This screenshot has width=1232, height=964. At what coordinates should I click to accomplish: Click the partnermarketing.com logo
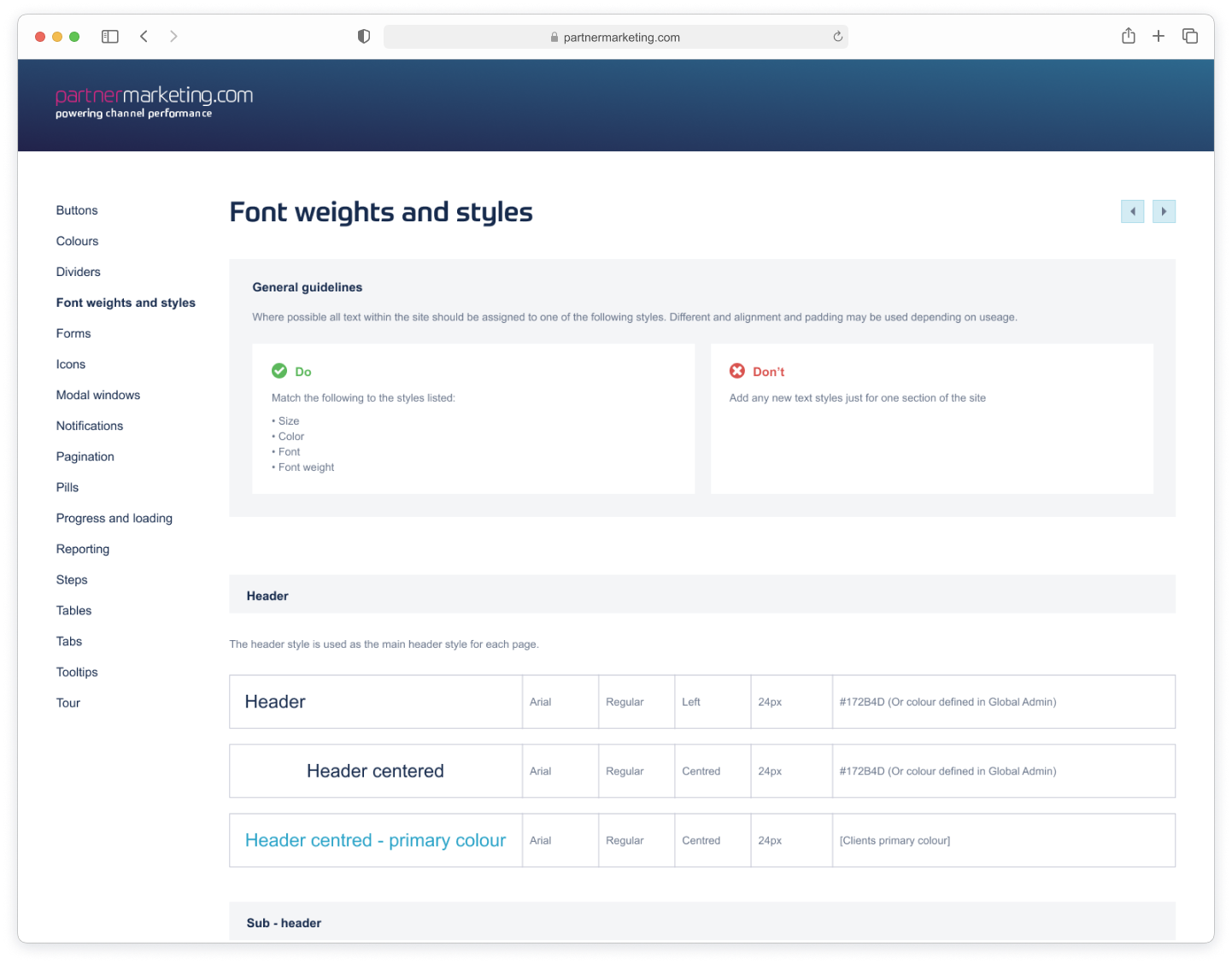155,102
